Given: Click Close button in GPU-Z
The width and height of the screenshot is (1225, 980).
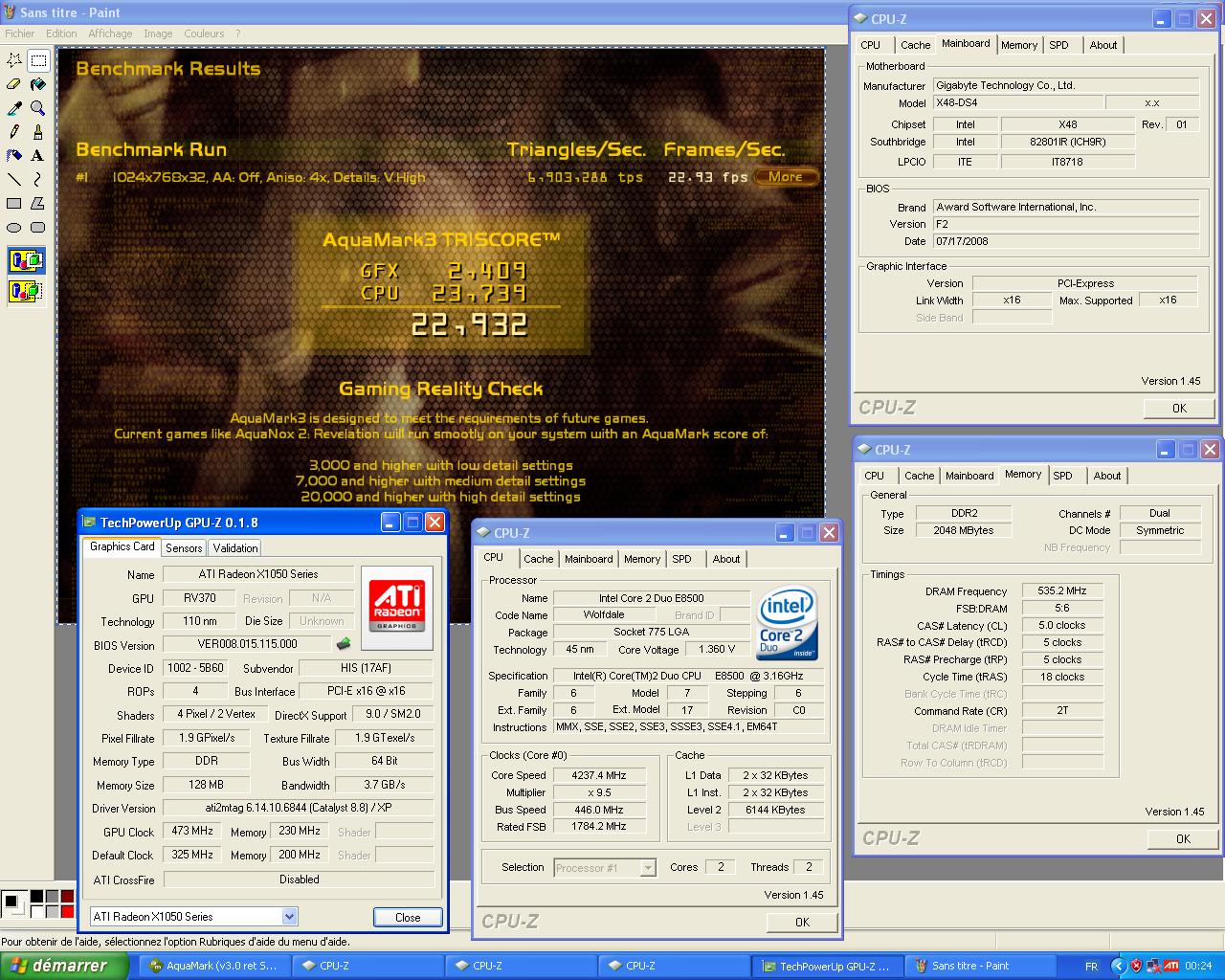Looking at the screenshot, I should [408, 917].
